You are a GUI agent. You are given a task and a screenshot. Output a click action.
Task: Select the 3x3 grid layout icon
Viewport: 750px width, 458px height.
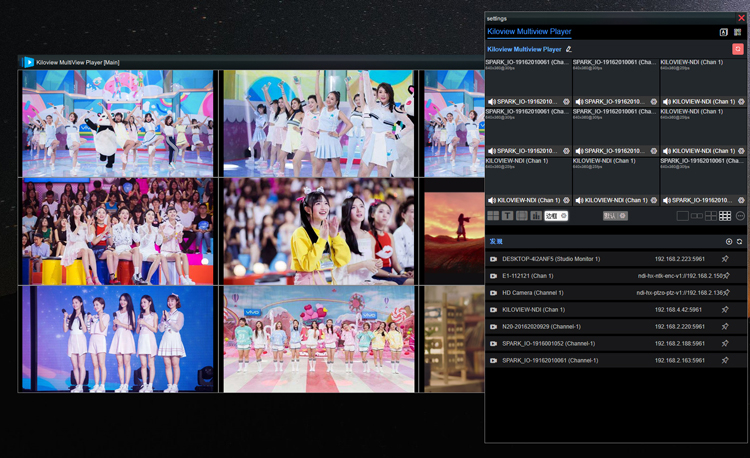[725, 216]
